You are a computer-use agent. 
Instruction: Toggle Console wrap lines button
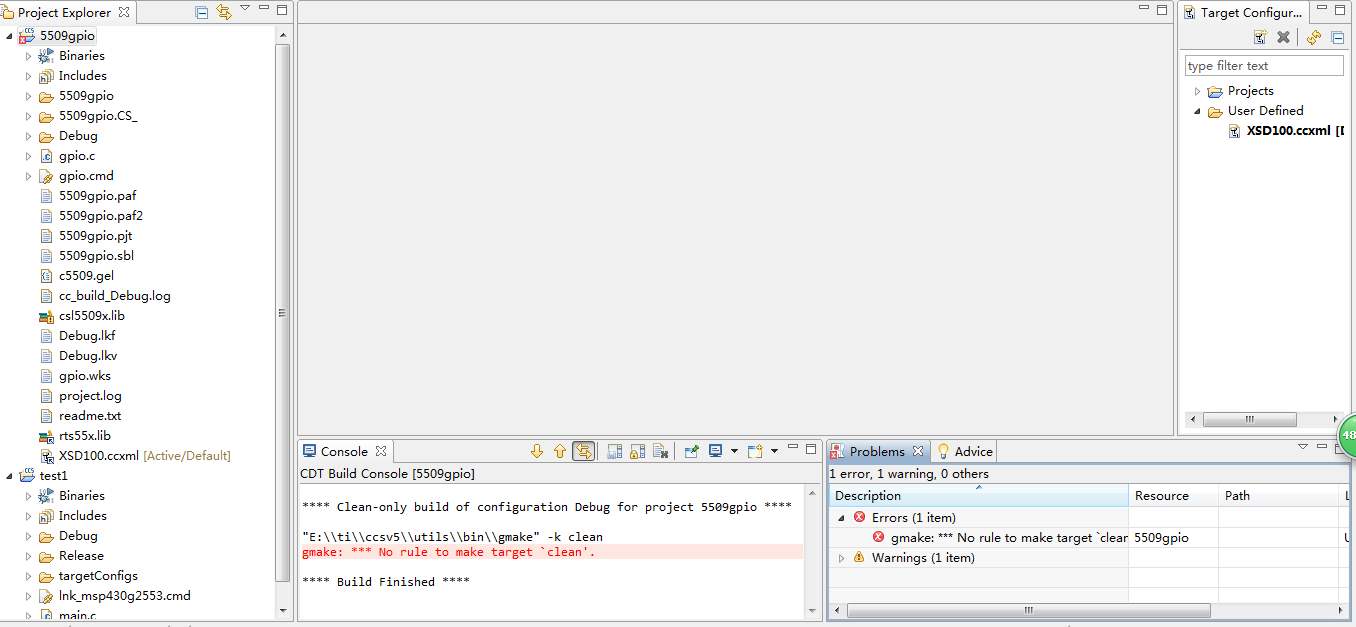click(584, 451)
